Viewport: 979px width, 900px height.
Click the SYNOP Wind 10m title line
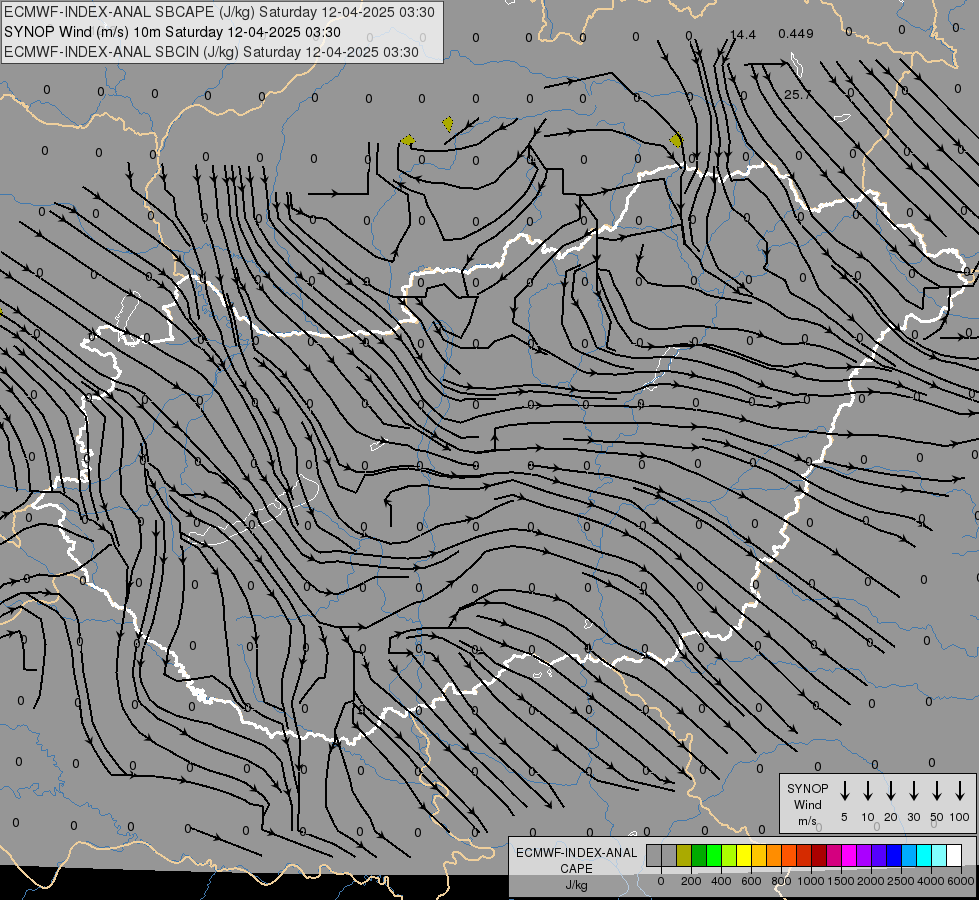(x=172, y=32)
